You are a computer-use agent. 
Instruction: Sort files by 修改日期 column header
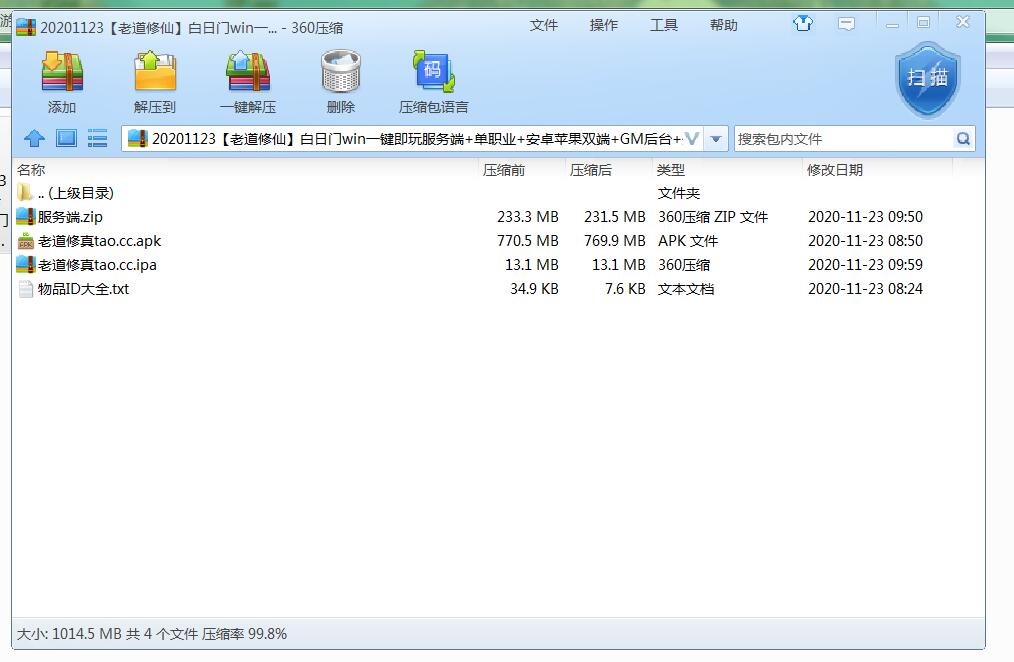(835, 170)
